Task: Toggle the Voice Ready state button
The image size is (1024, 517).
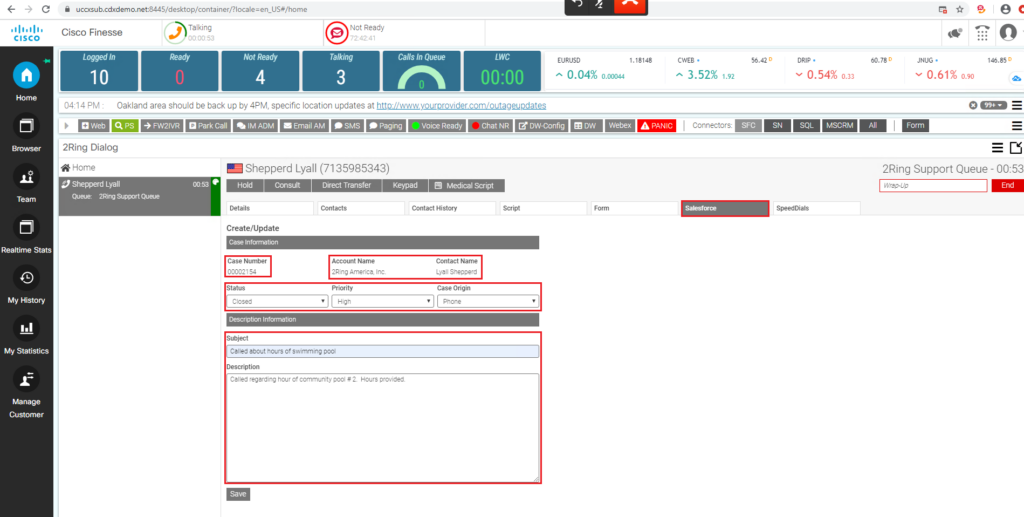Action: click(437, 126)
